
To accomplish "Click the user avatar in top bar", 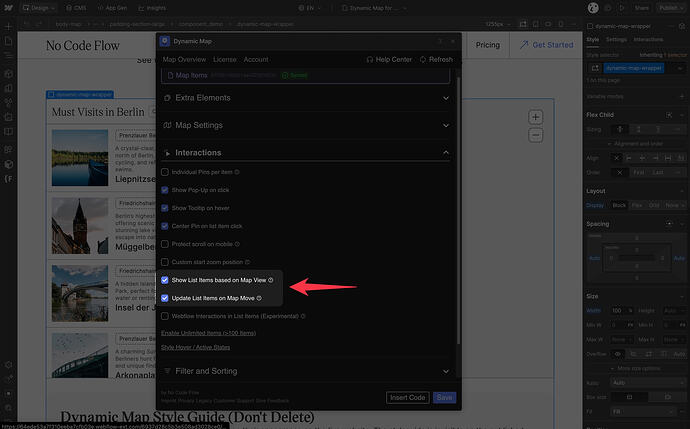I will [593, 8].
